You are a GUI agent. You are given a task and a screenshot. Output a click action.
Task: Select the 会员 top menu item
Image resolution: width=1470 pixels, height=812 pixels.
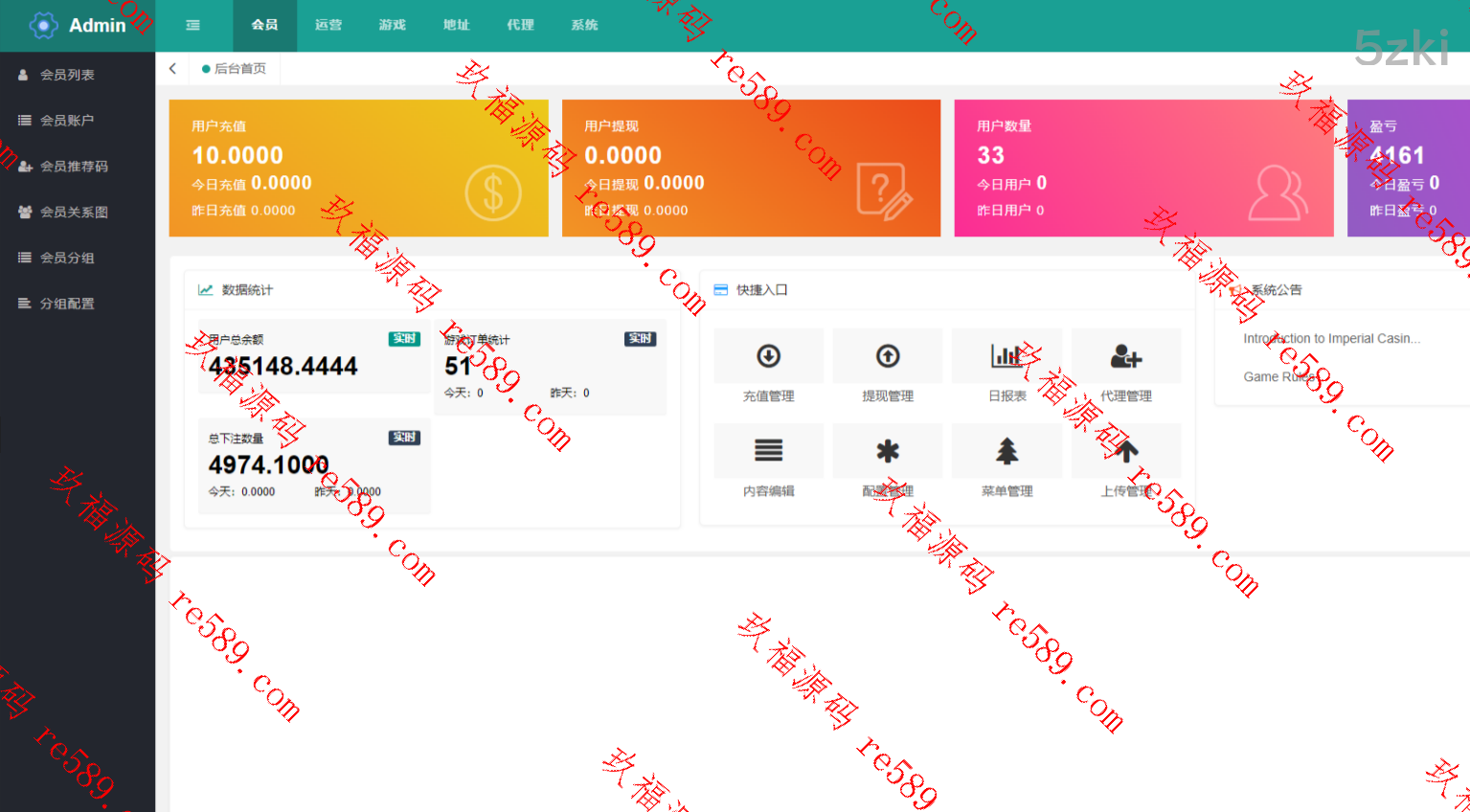pyautogui.click(x=264, y=25)
